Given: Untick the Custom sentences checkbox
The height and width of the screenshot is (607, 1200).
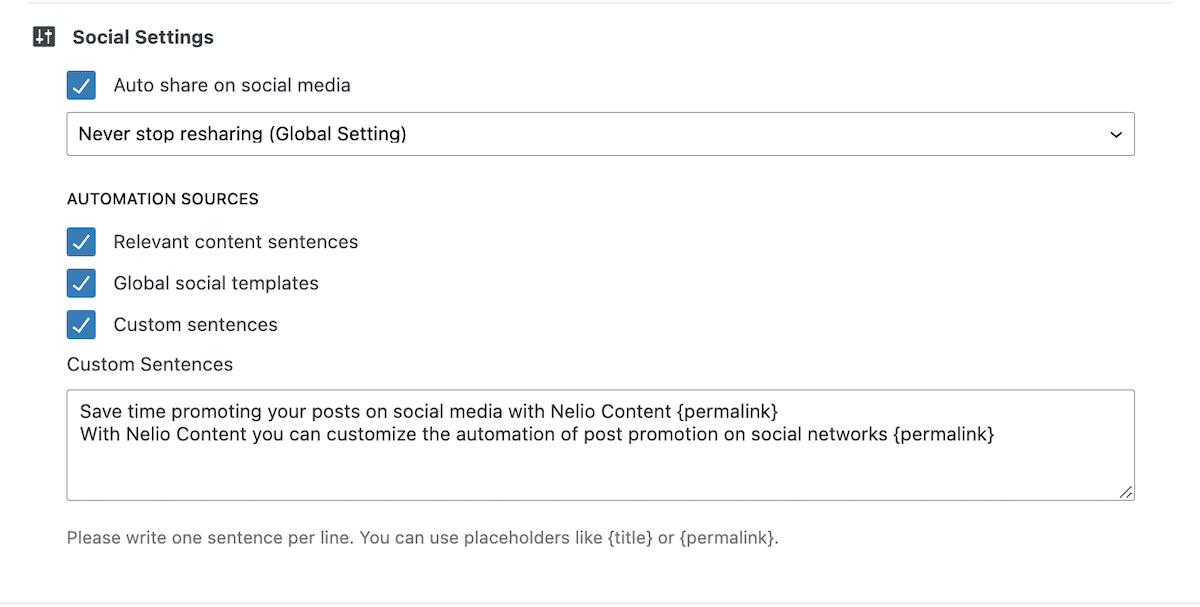Looking at the screenshot, I should coord(81,325).
